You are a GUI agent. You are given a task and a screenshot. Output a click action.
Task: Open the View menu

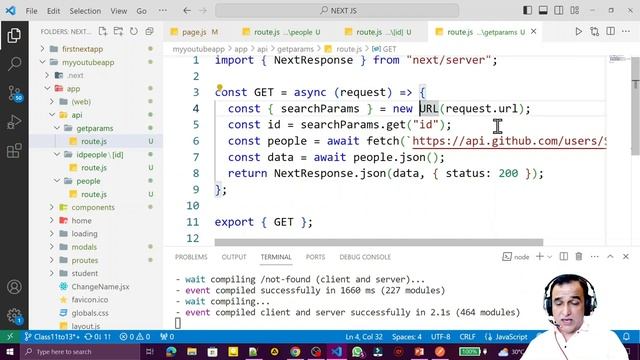tap(118, 11)
